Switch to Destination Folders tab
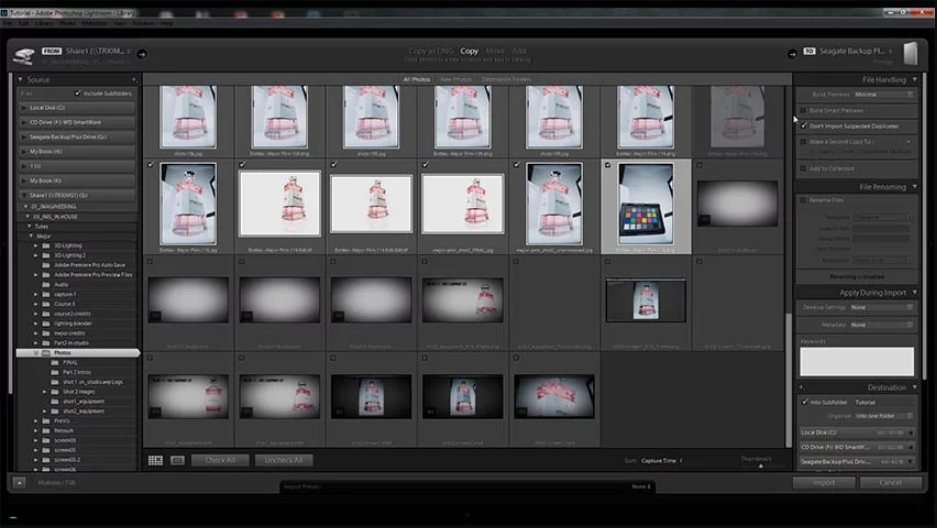Viewport: 937px width, 528px height. pos(506,79)
